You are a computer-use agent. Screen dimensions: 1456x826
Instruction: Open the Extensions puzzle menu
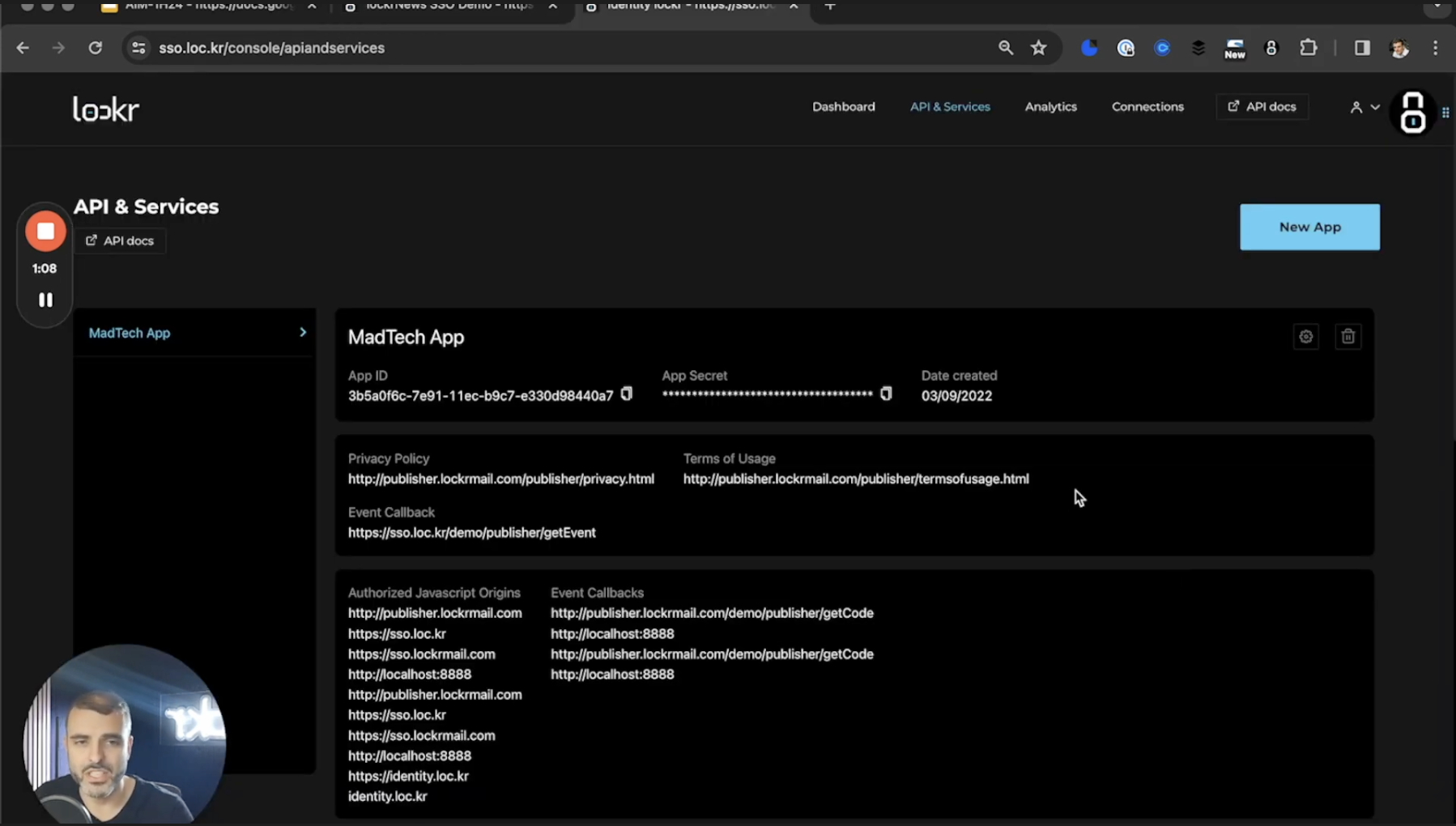pos(1308,48)
